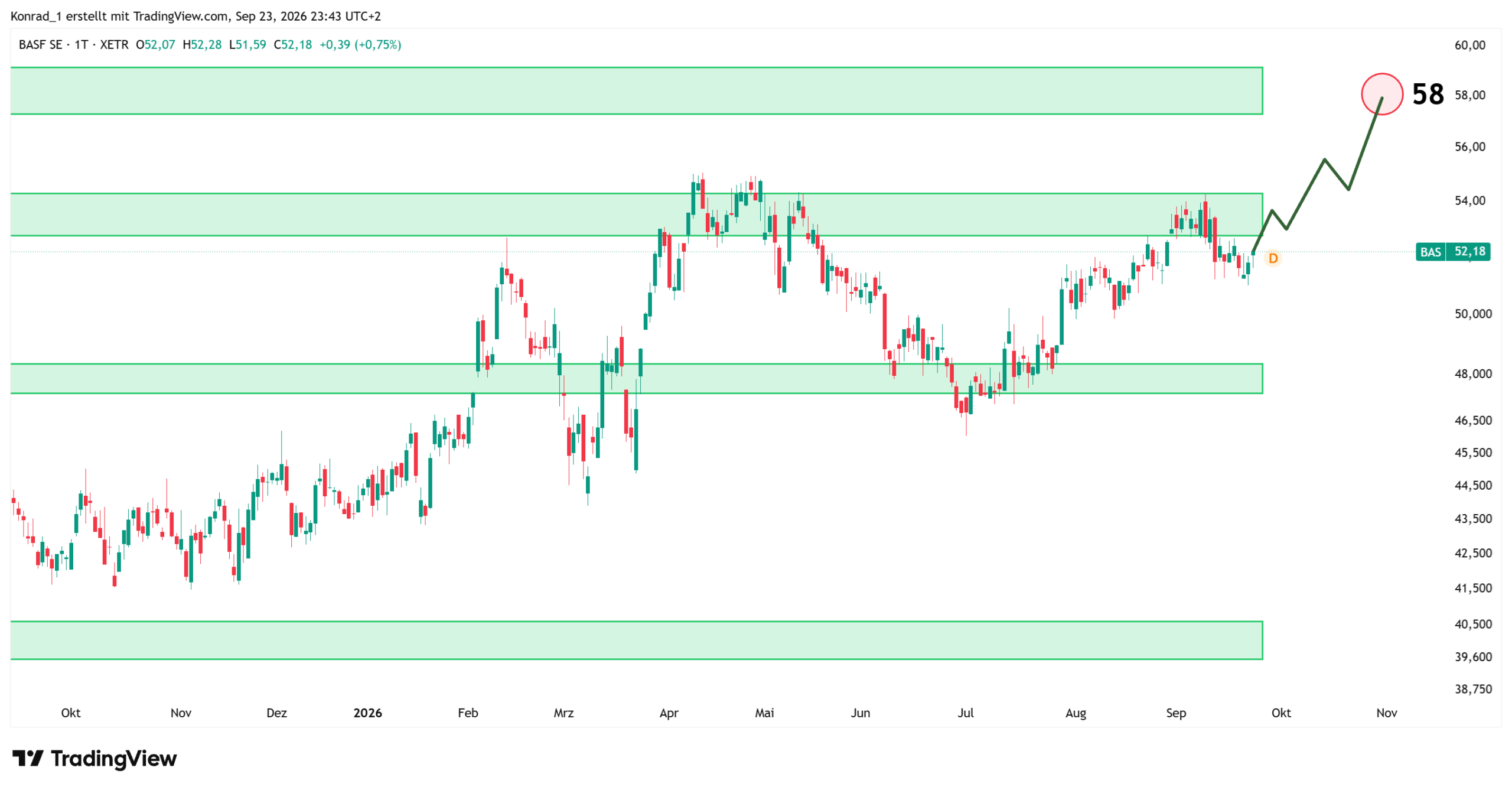This screenshot has height=790, width=1512.
Task: Click the +0,39 (+0,75%) change value
Action: 360,45
